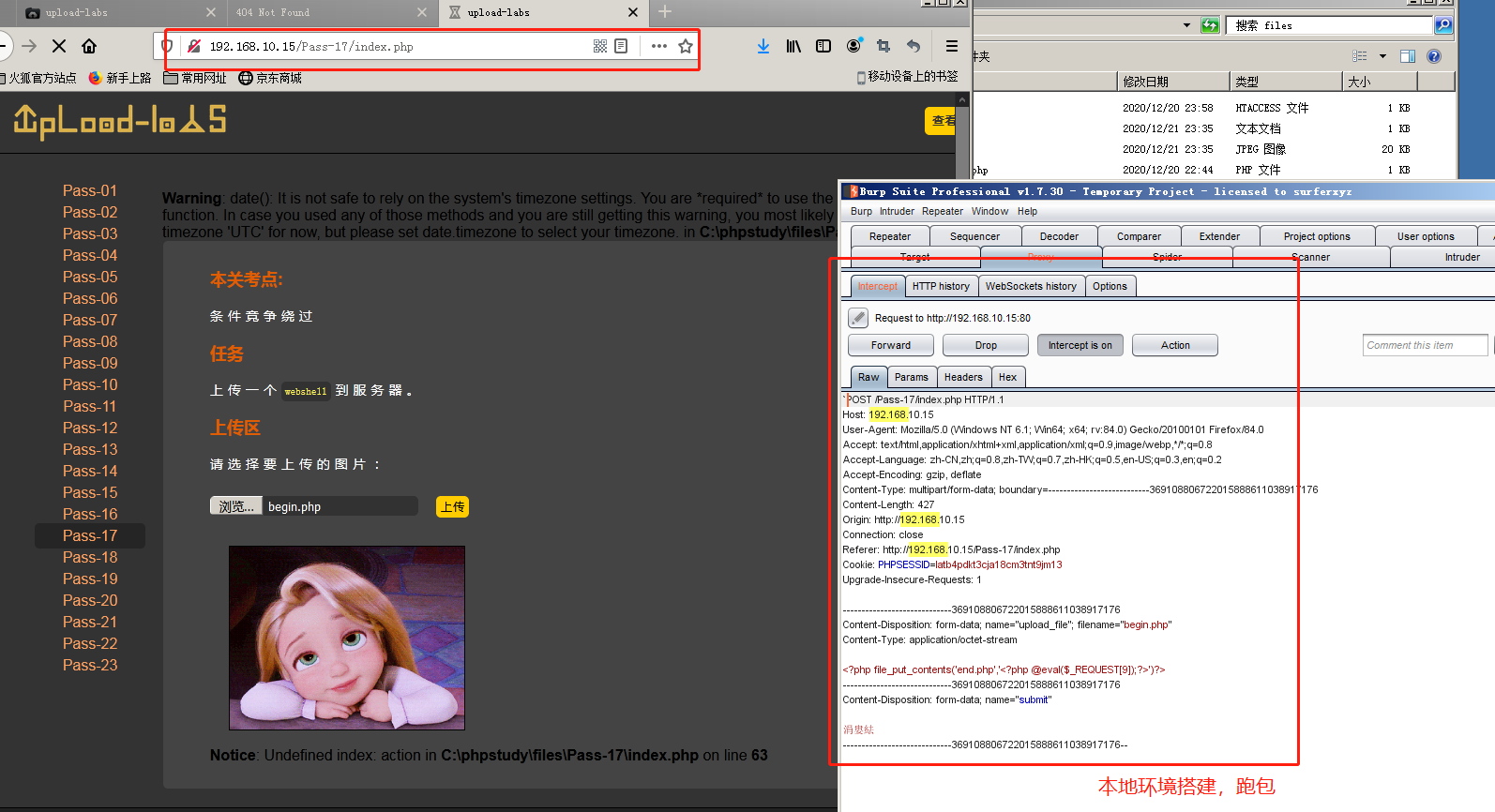Toggle the Firefox sidebar icon
Image resolution: width=1495 pixels, height=812 pixels.
(x=823, y=46)
